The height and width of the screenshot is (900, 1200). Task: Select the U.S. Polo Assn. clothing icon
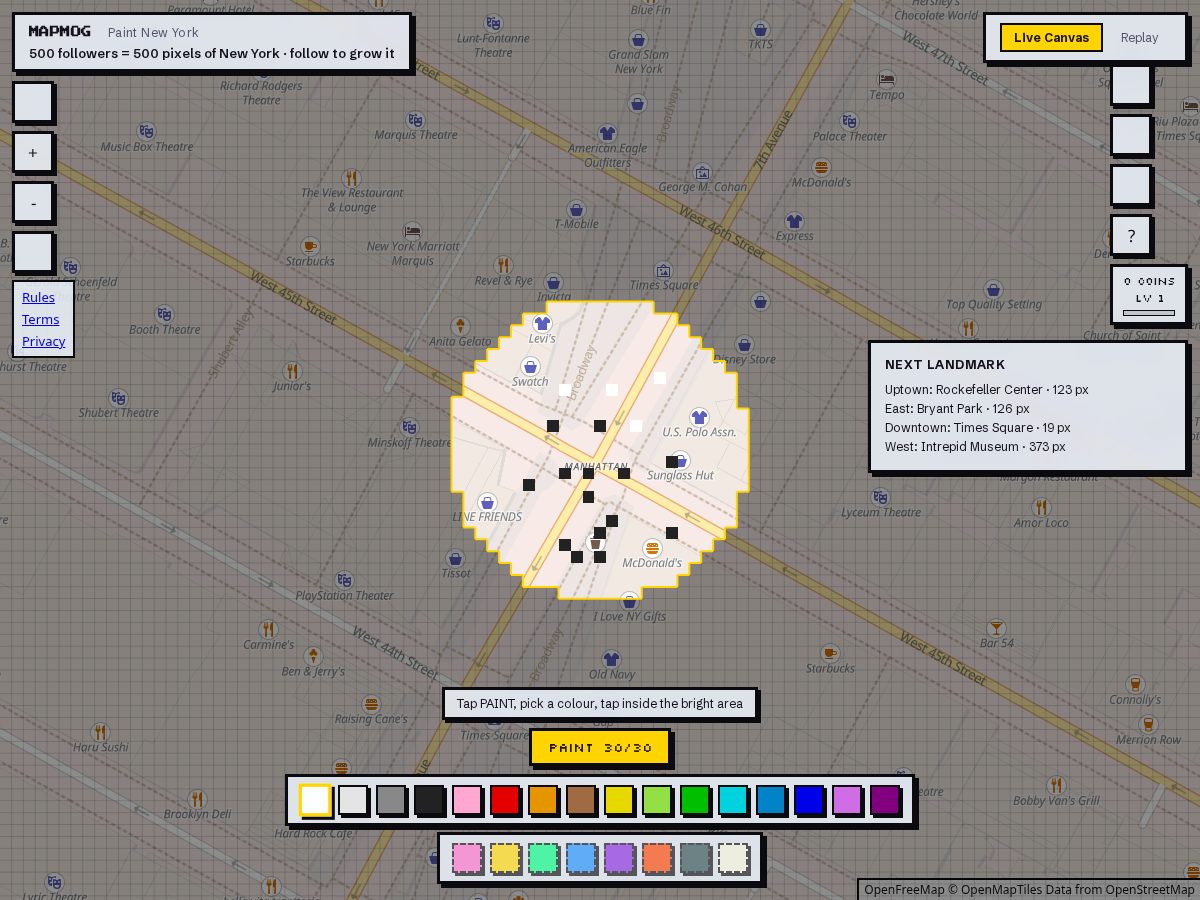(x=699, y=417)
